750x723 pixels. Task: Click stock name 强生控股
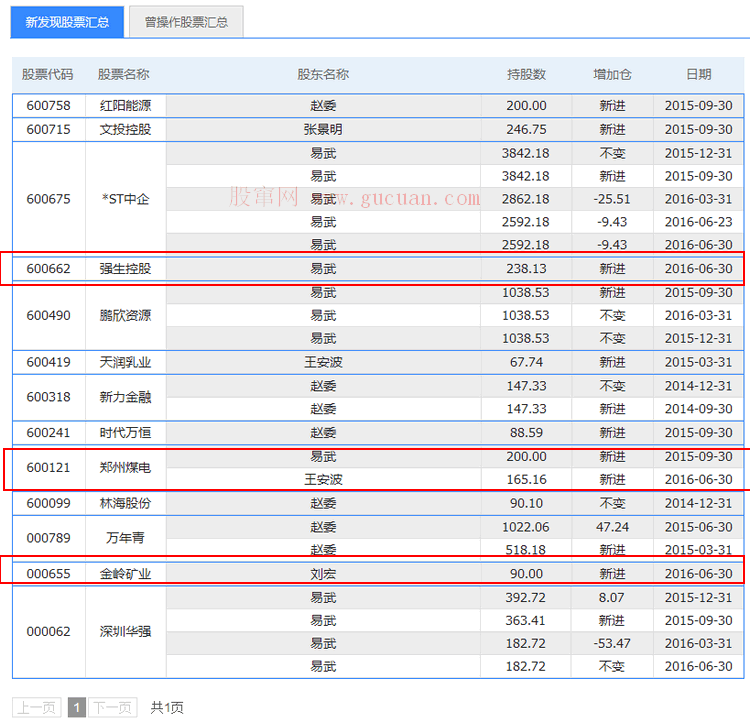125,269
